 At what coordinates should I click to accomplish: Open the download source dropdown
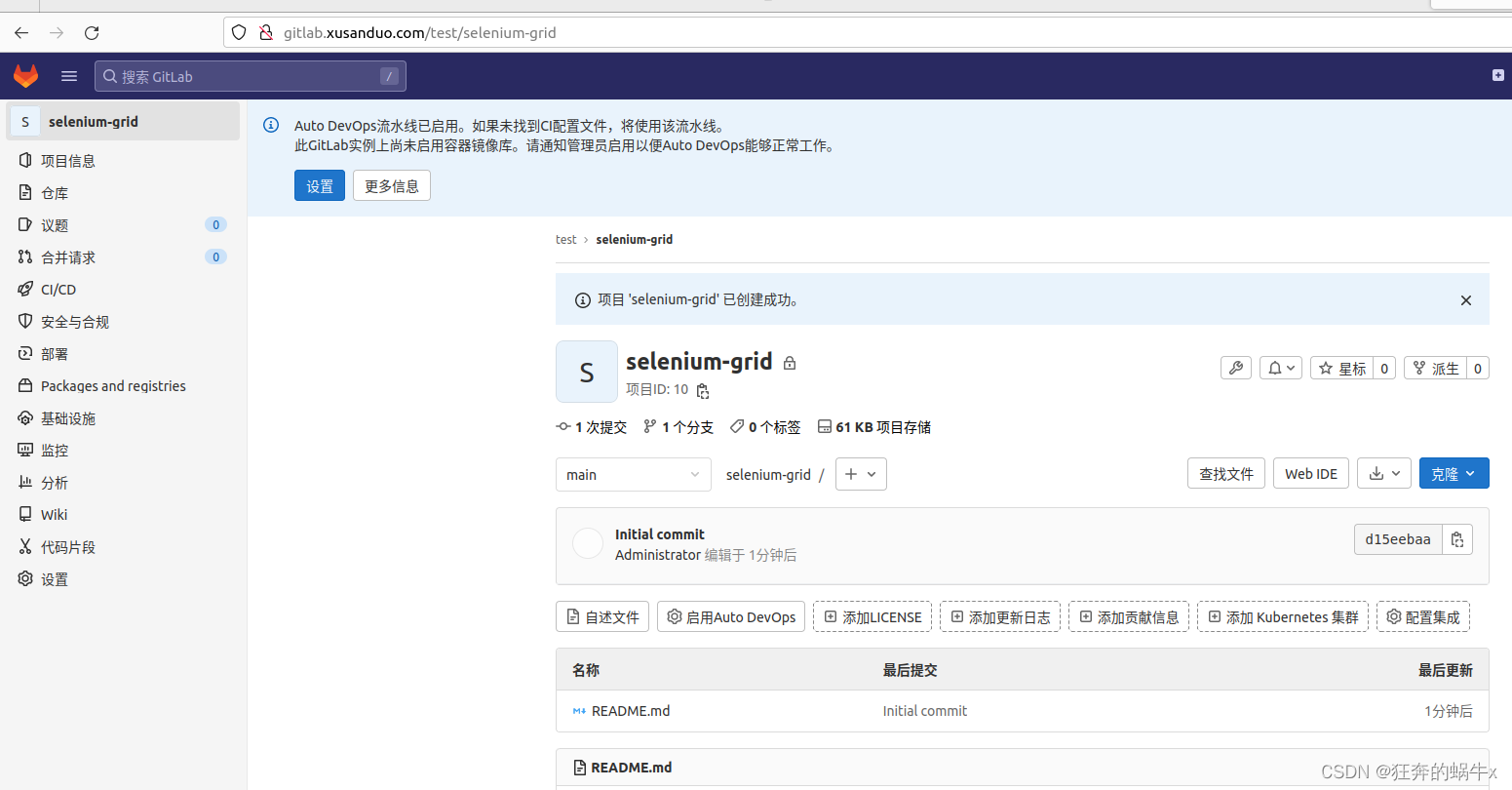(1384, 473)
